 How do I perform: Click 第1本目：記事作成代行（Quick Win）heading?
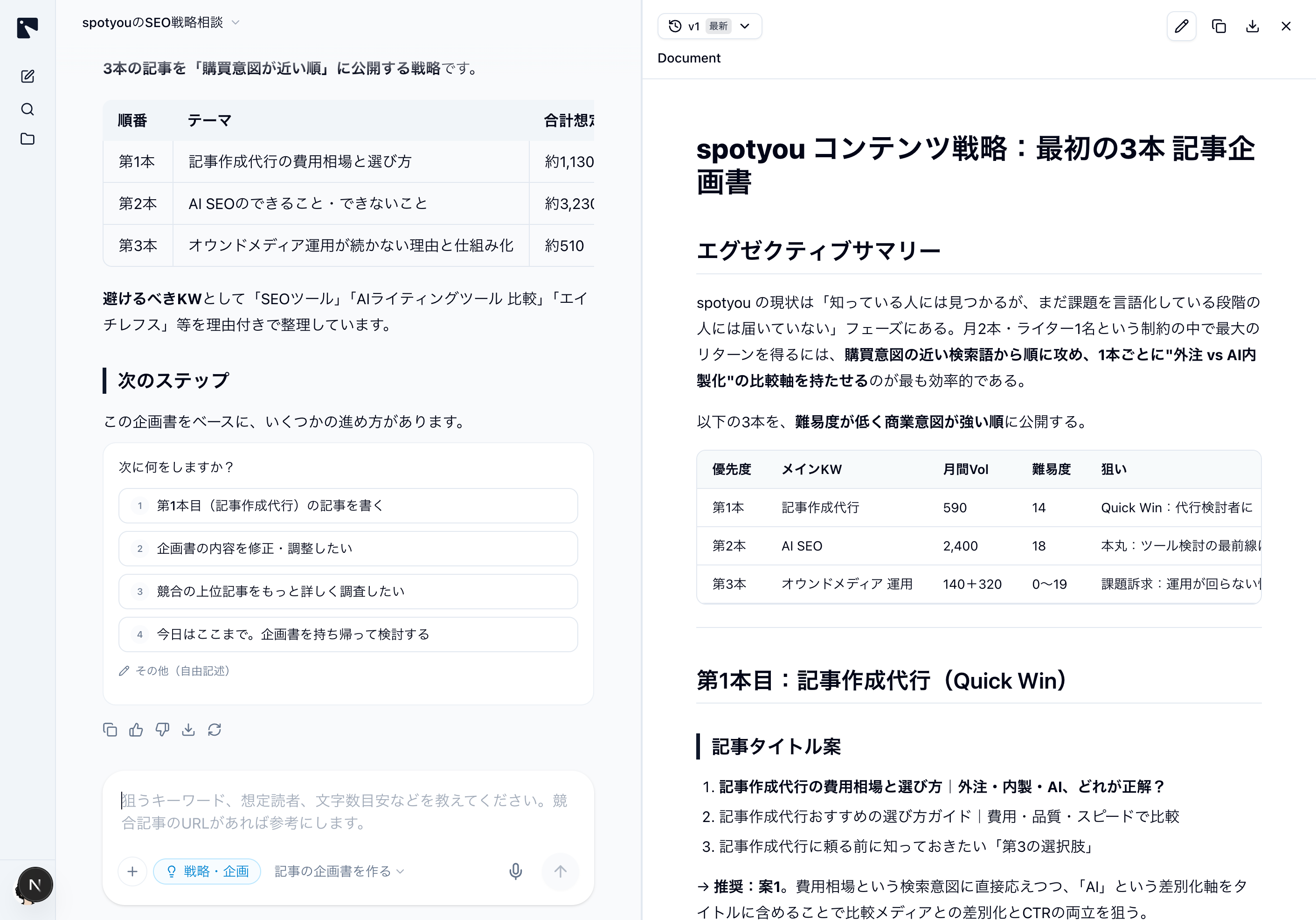881,681
